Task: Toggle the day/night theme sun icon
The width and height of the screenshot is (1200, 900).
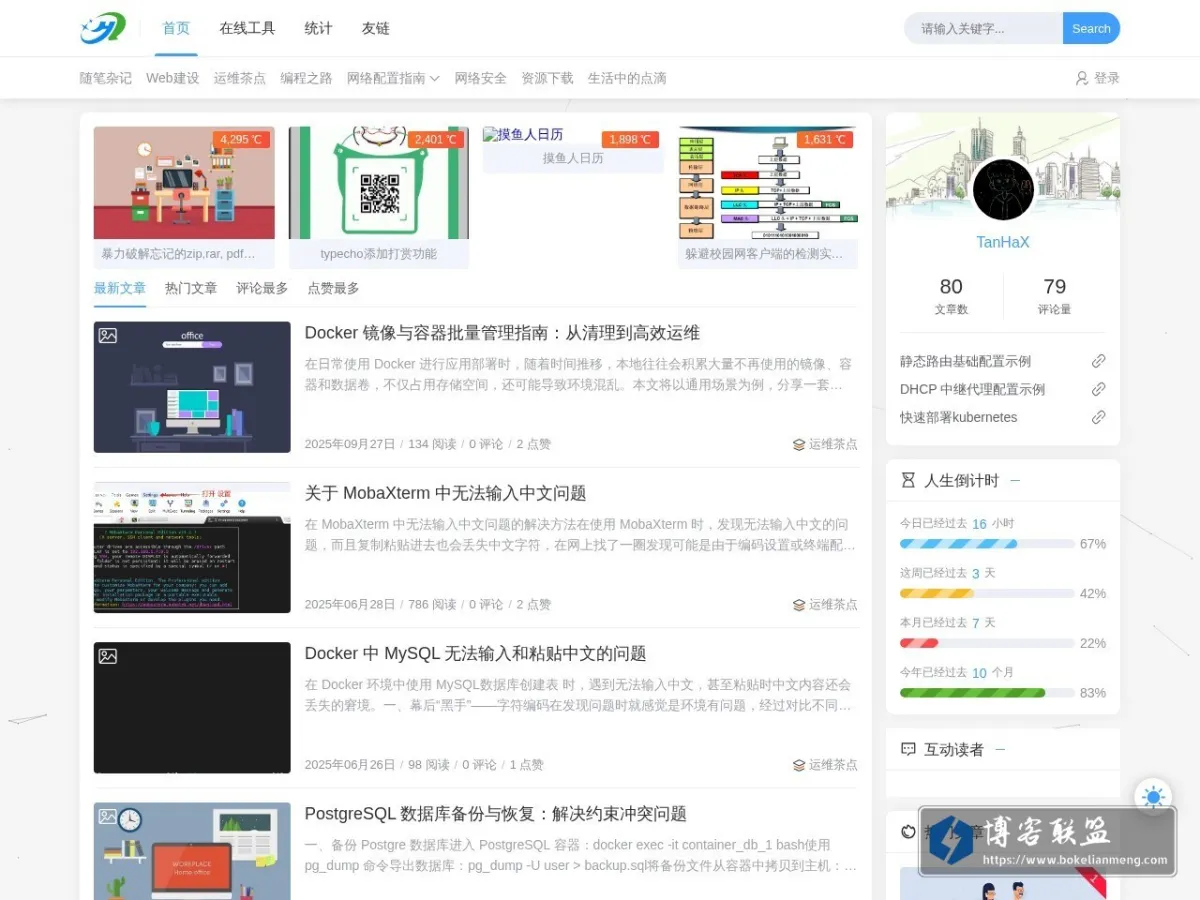Action: pos(1153,797)
